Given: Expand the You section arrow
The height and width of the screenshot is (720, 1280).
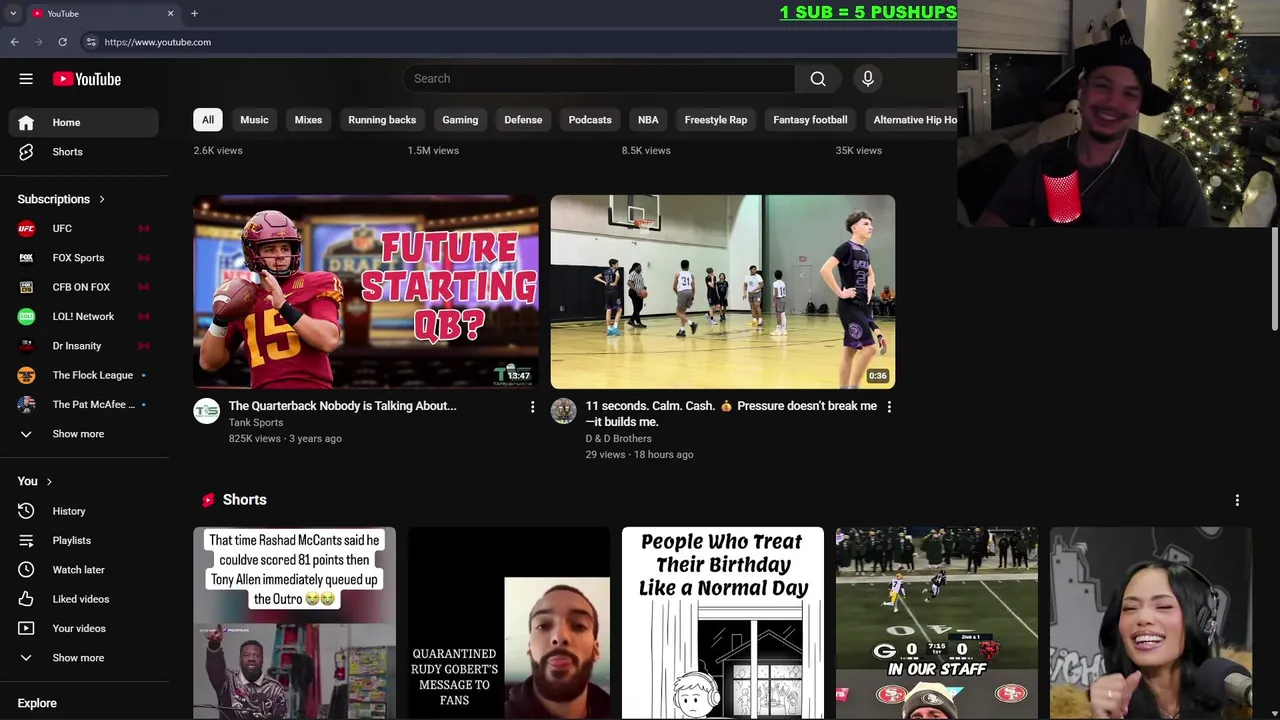Looking at the screenshot, I should (x=49, y=481).
